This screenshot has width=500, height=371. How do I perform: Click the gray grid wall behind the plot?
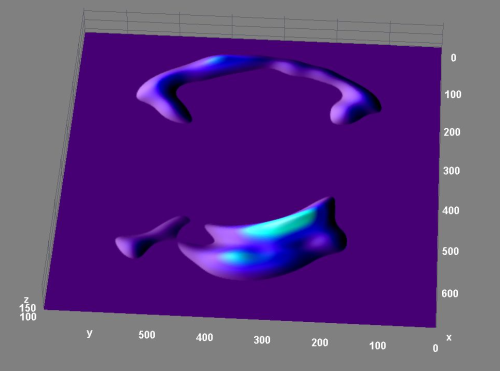[263, 27]
